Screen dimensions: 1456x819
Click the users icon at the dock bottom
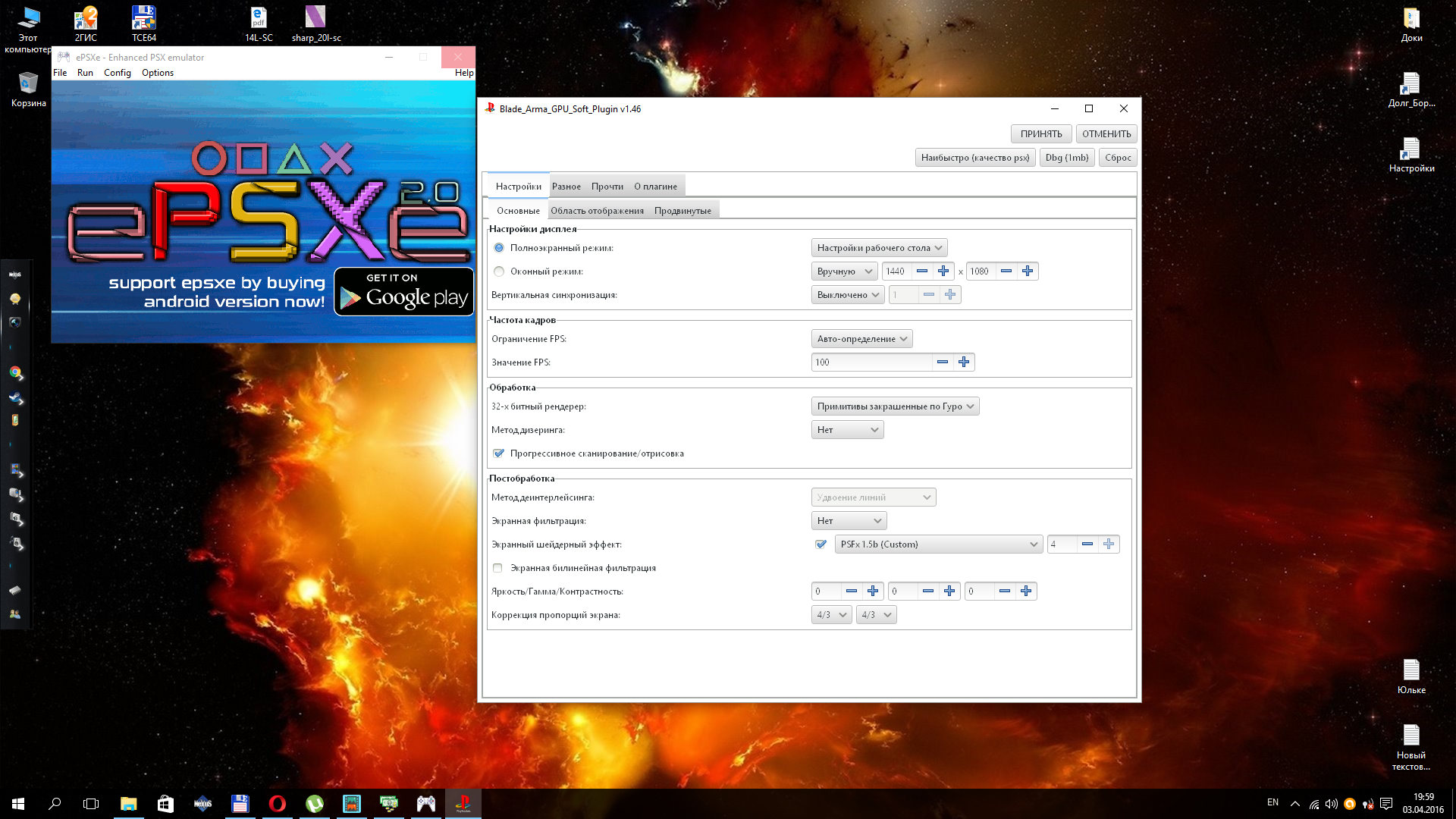(15, 614)
